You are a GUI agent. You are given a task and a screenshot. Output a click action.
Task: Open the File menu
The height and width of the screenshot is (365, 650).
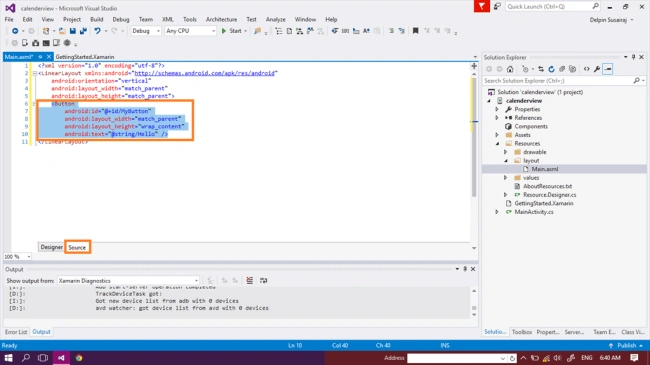pos(9,19)
